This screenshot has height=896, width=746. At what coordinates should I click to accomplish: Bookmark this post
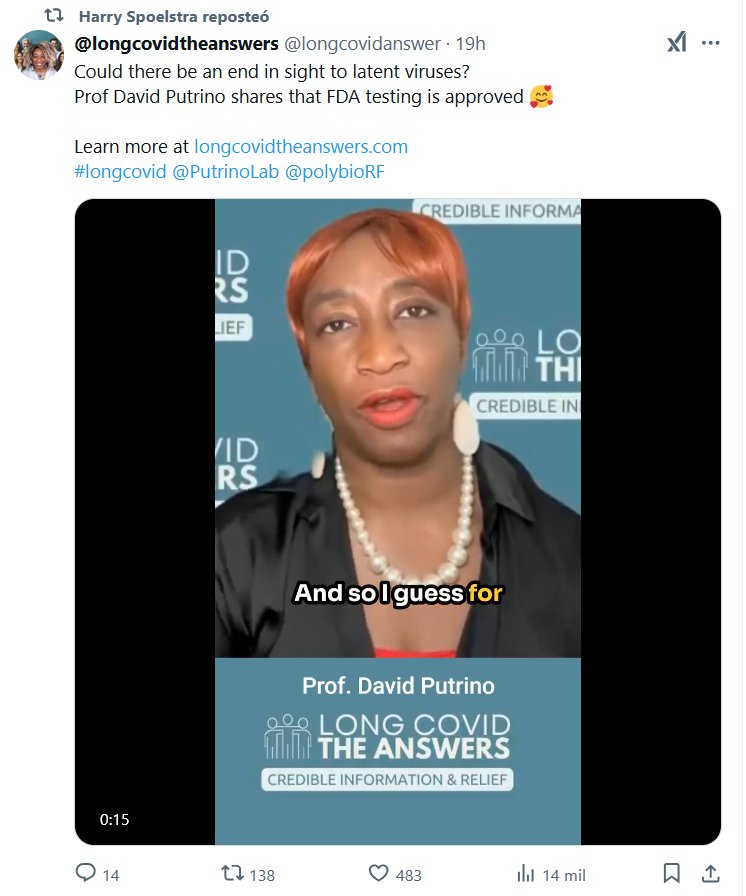[672, 873]
